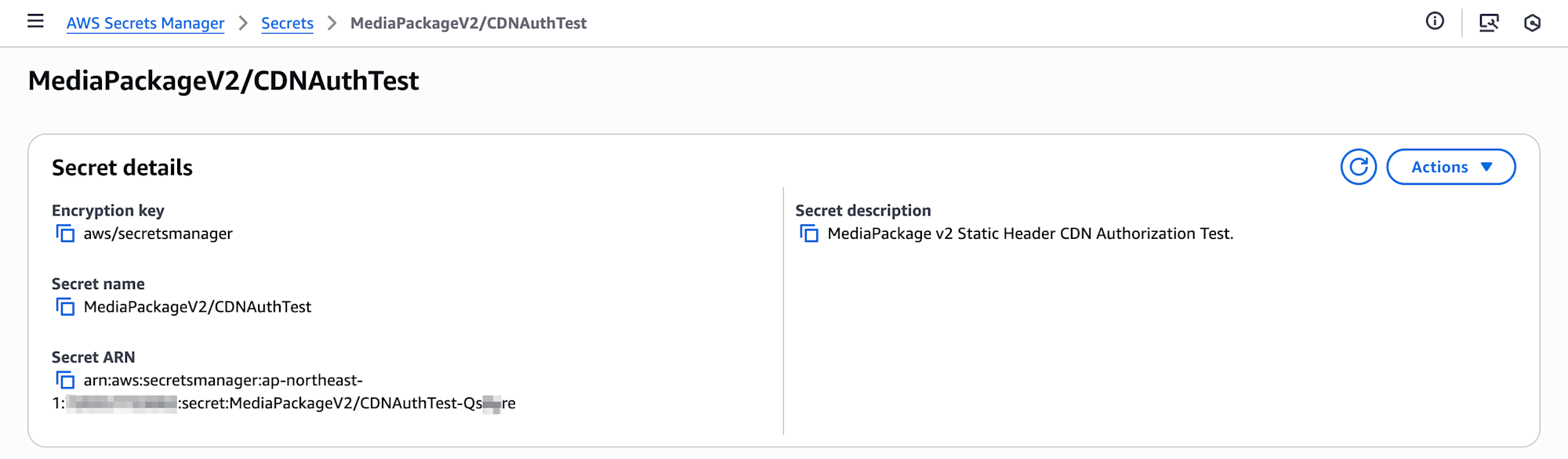The width and height of the screenshot is (1568, 459).
Task: Click MediaPackageV2/CDNAuthTest breadcrumb item
Action: point(468,23)
